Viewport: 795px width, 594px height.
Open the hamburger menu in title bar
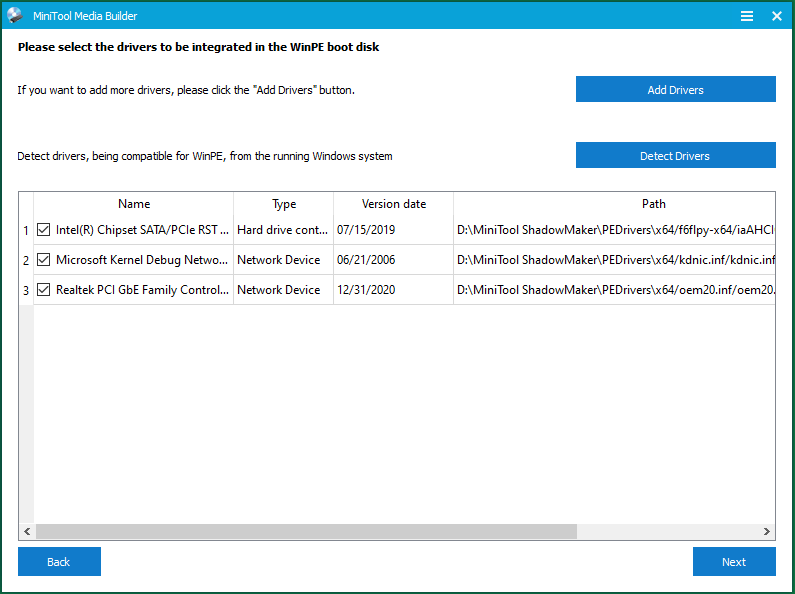point(747,16)
